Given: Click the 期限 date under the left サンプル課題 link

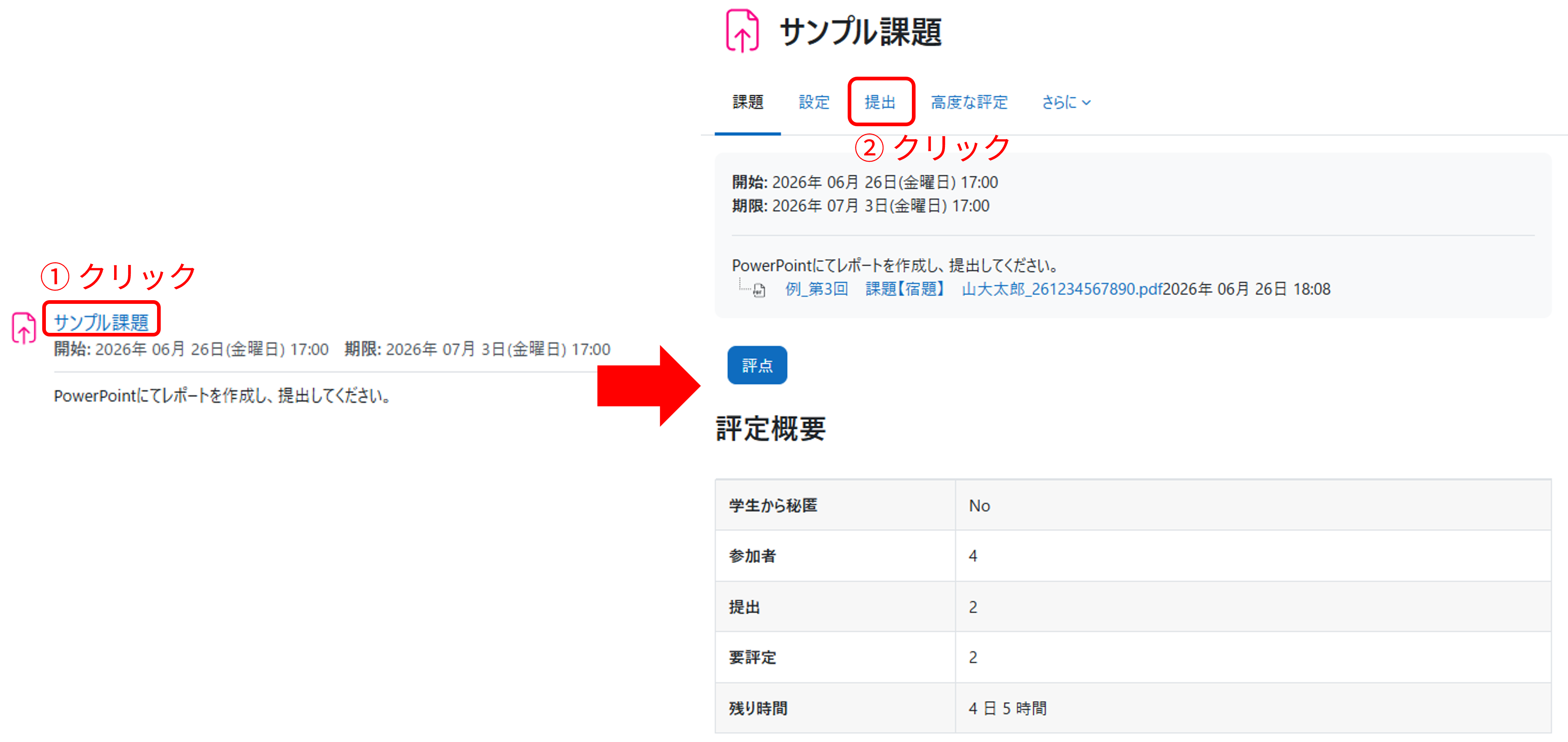Looking at the screenshot, I should tap(477, 349).
